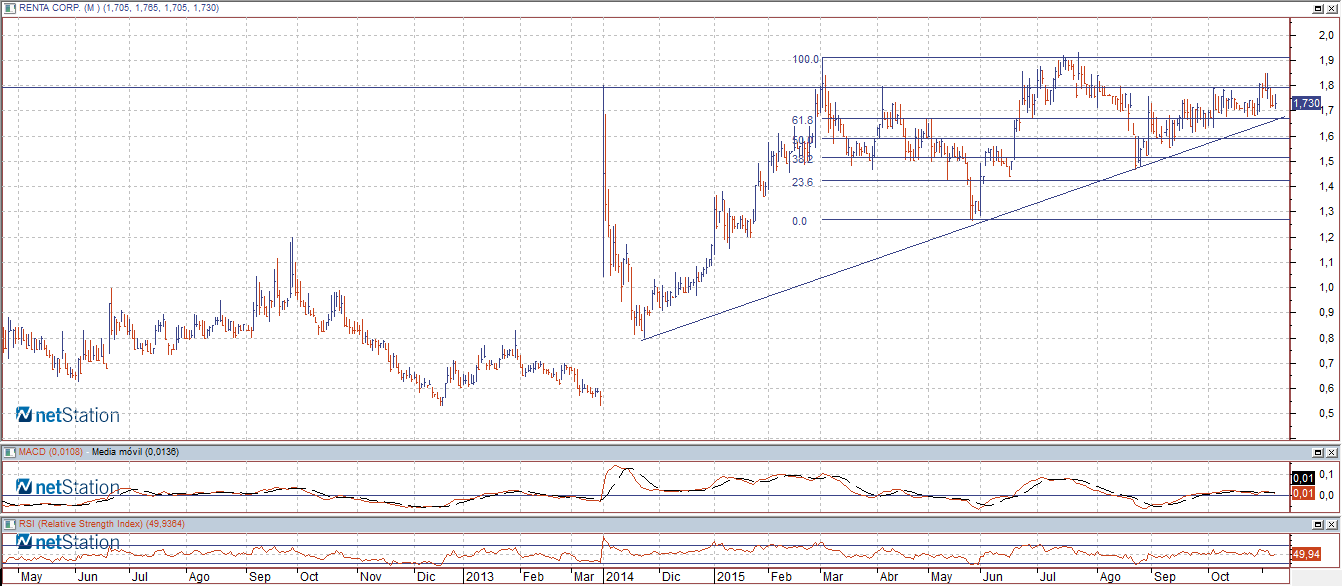Click the 1,730 current price tag
This screenshot has height=586, width=1342.
1306,103
